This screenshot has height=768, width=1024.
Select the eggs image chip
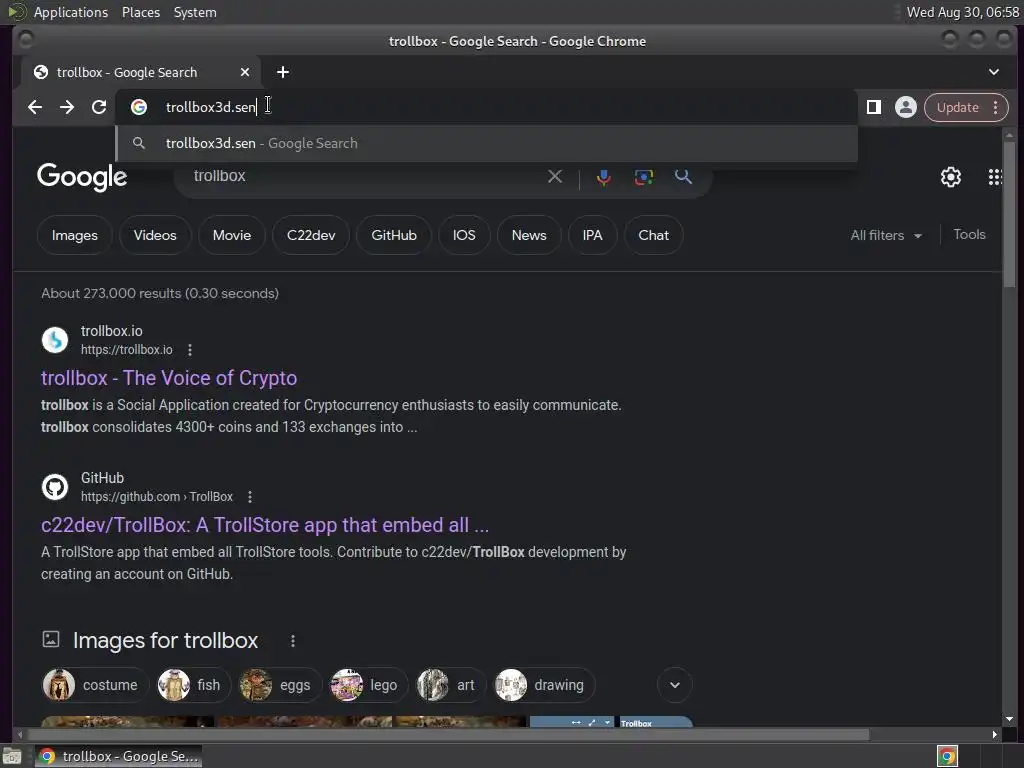[x=281, y=685]
